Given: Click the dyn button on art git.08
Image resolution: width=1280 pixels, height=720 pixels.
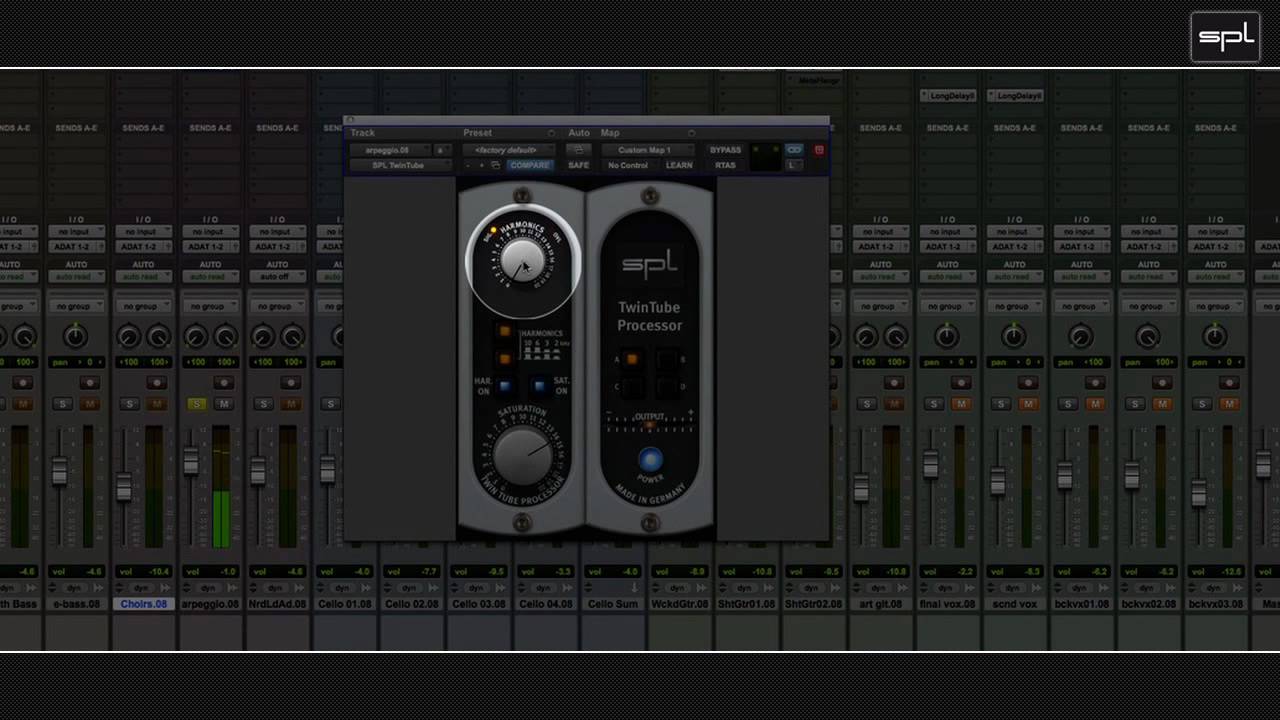Looking at the screenshot, I should coord(880,588).
